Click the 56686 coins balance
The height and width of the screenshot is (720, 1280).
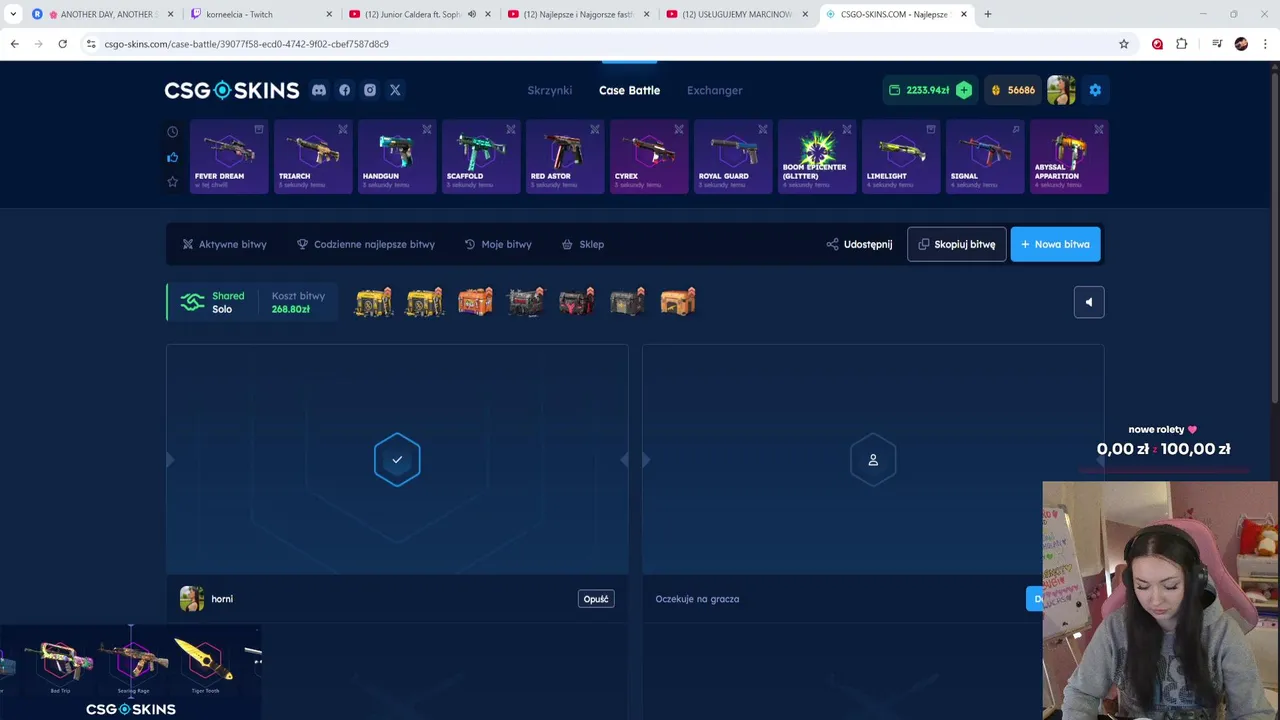pos(1013,90)
